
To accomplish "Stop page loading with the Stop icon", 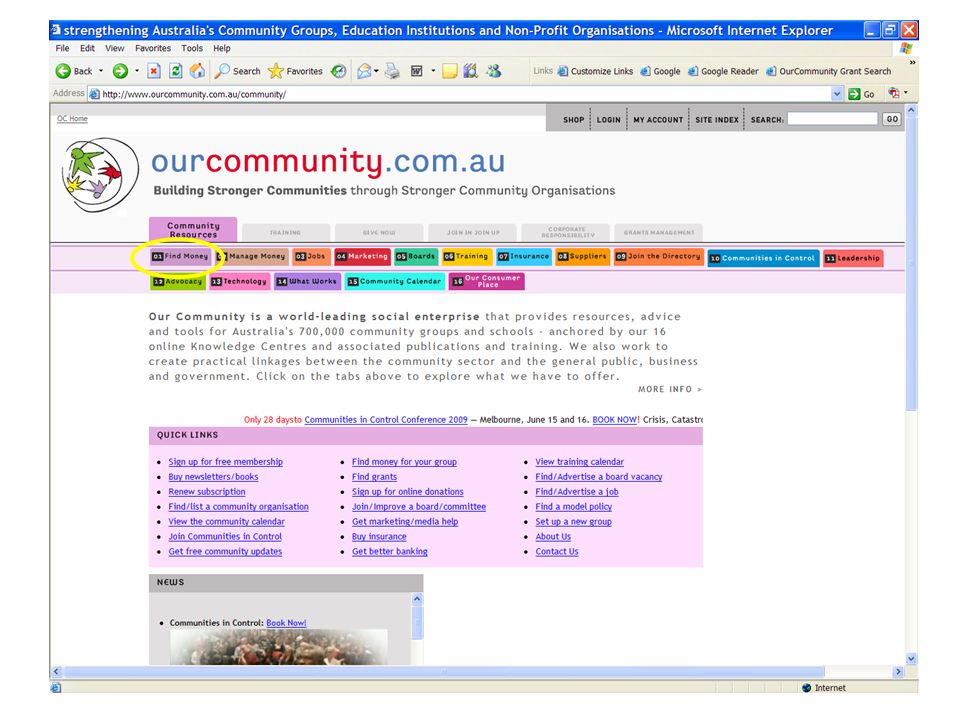I will pos(154,71).
